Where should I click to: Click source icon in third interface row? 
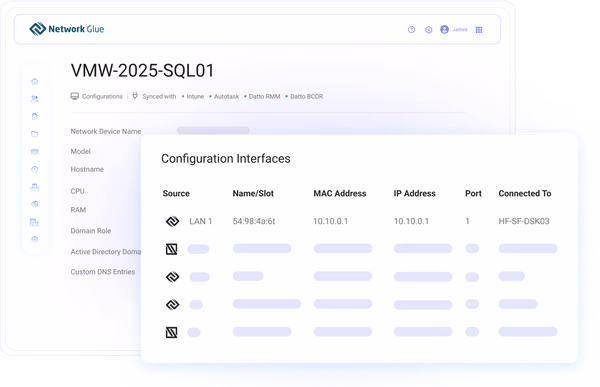tap(173, 277)
